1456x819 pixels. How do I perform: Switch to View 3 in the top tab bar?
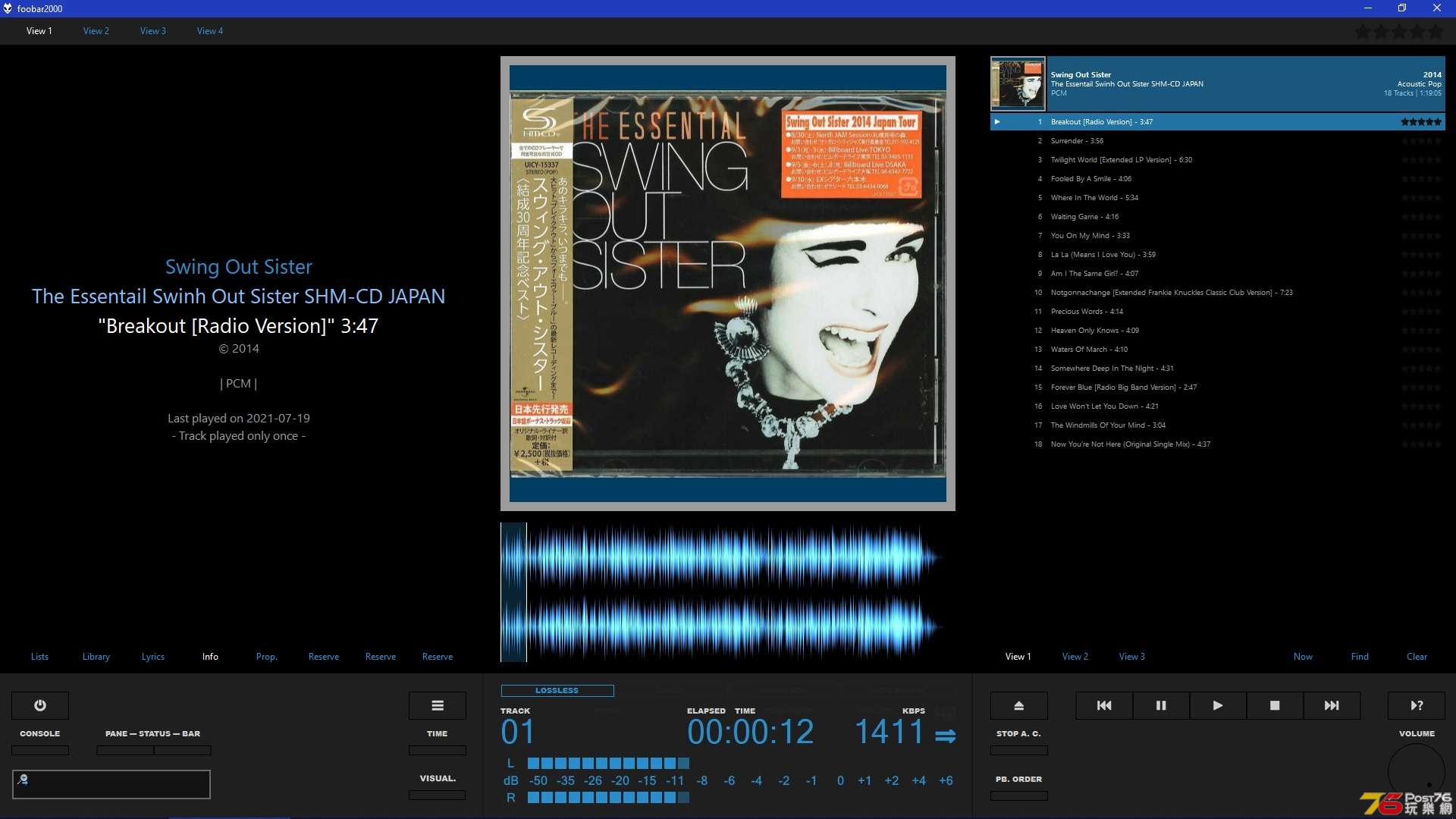coord(153,31)
